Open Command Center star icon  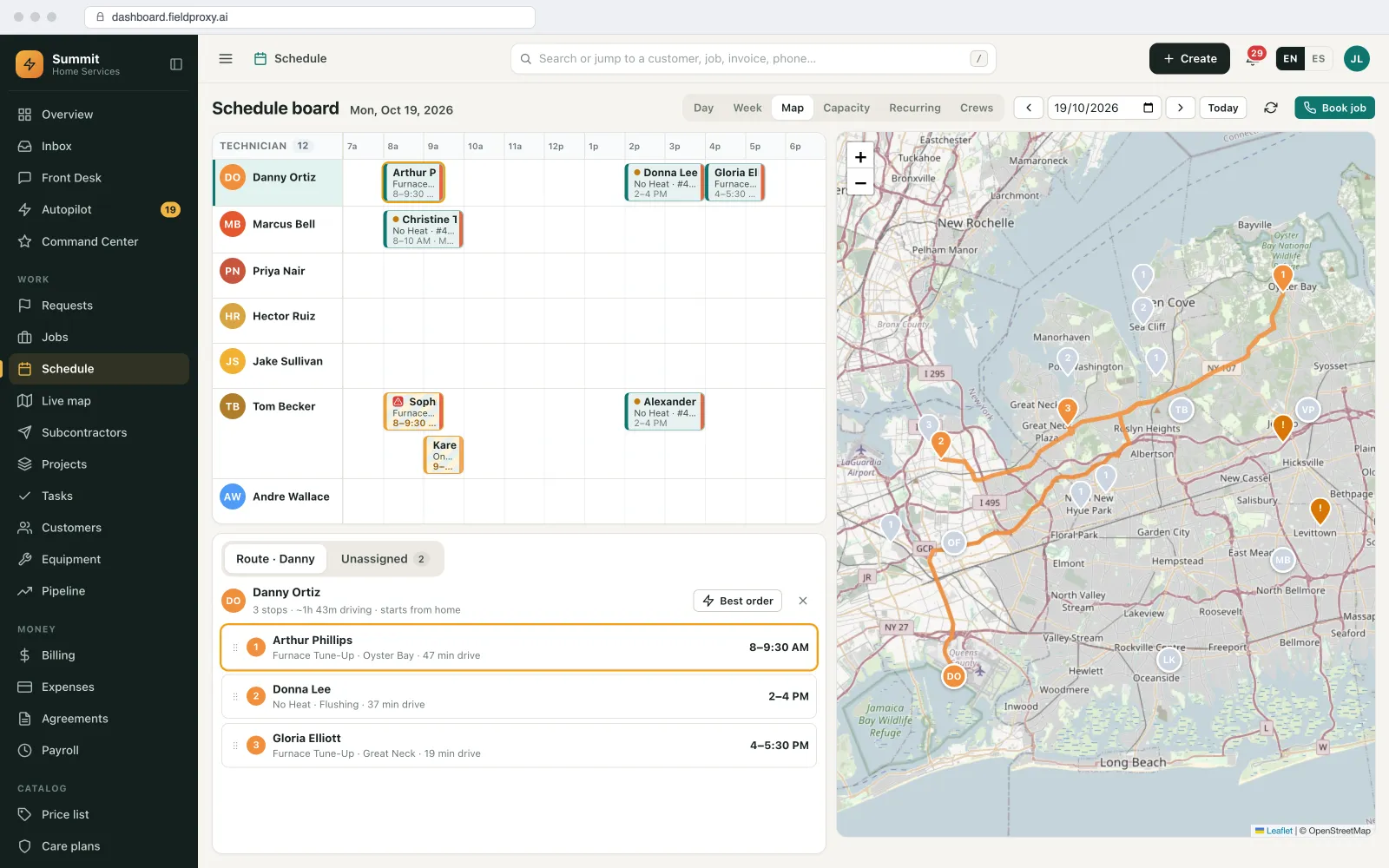(24, 241)
